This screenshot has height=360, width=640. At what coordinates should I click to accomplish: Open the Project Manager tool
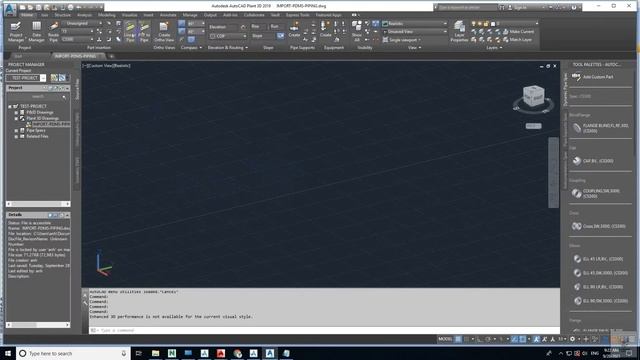point(16,32)
